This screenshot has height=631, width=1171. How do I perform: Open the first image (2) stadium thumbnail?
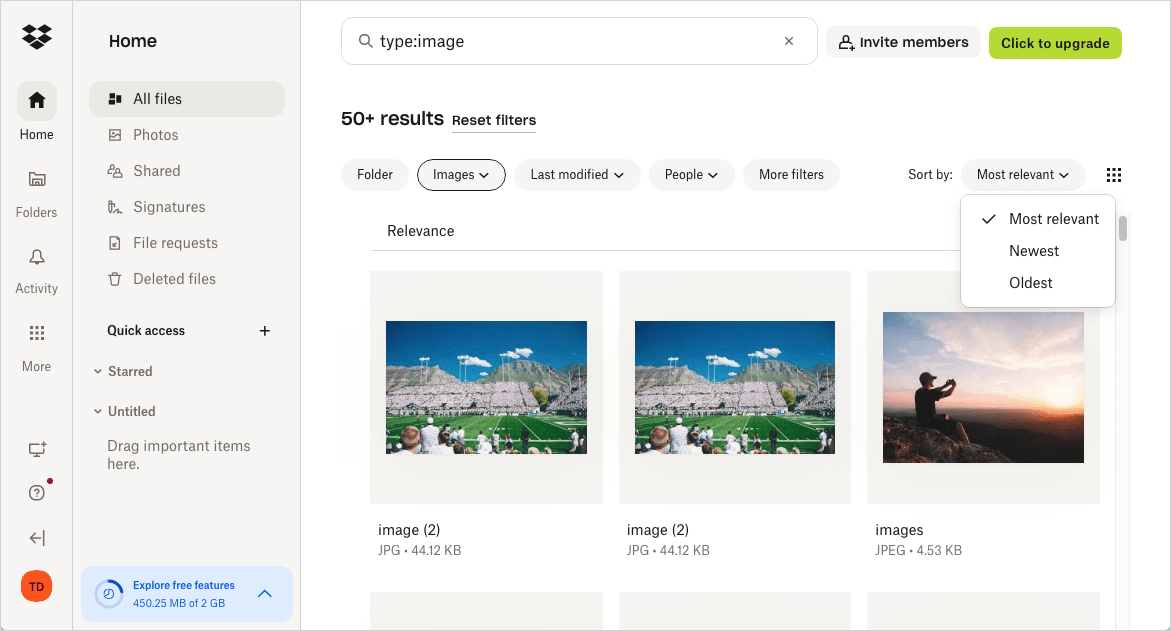tap(486, 388)
